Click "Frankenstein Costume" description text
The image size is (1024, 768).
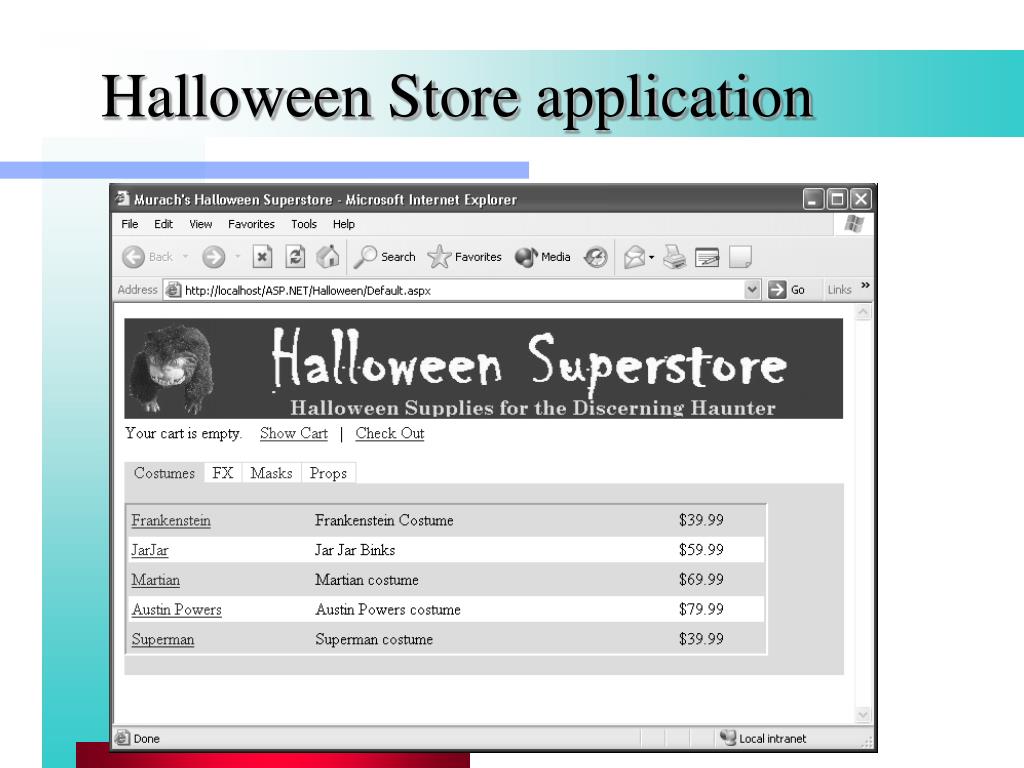click(x=384, y=520)
